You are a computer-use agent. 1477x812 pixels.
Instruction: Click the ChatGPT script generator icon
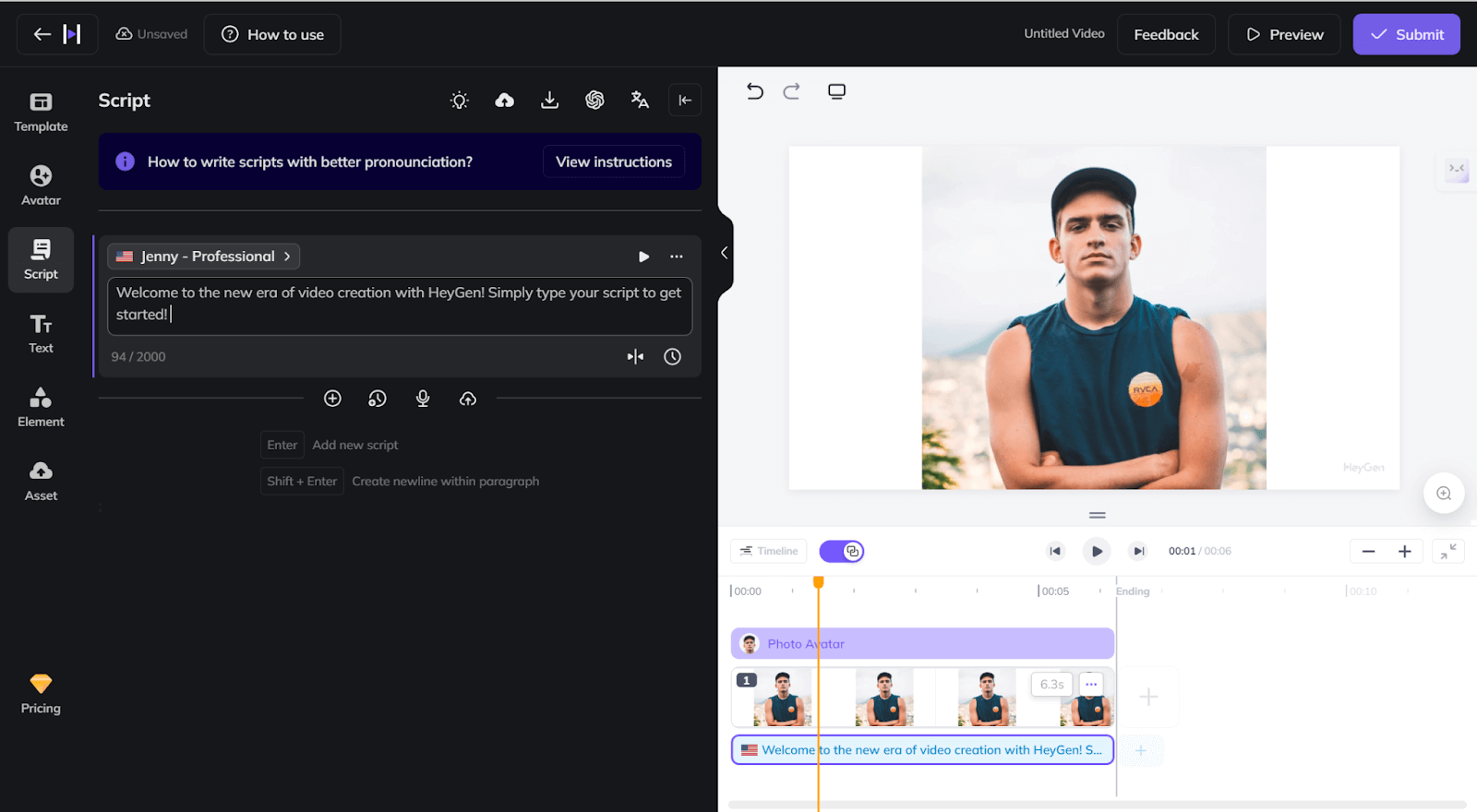(x=594, y=101)
